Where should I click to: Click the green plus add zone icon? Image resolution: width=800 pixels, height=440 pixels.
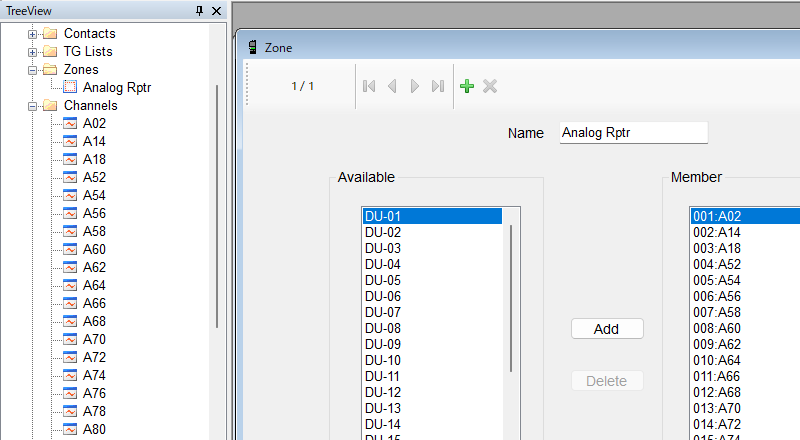pos(466,87)
